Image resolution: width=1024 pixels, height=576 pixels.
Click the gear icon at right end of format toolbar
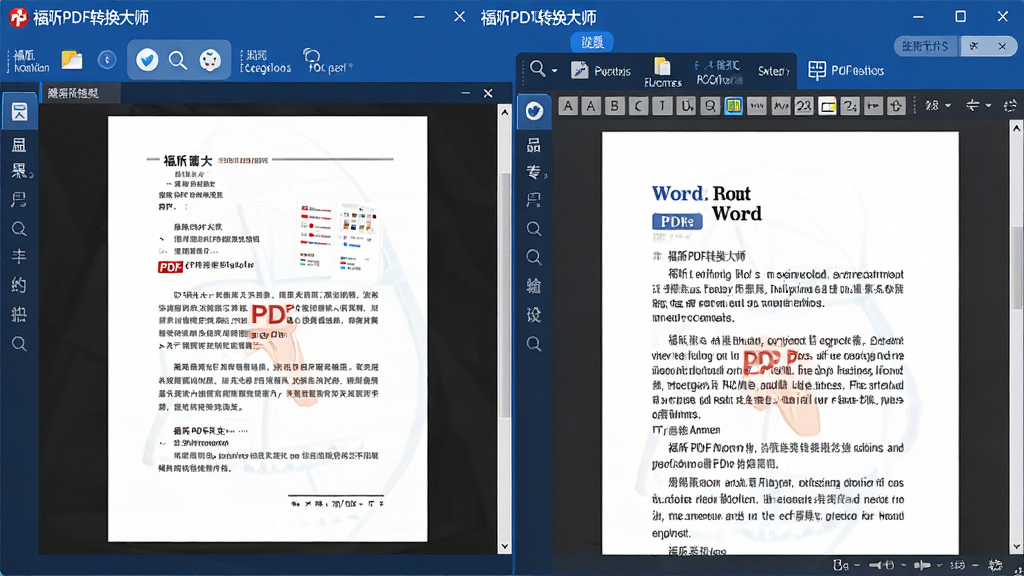click(1010, 106)
